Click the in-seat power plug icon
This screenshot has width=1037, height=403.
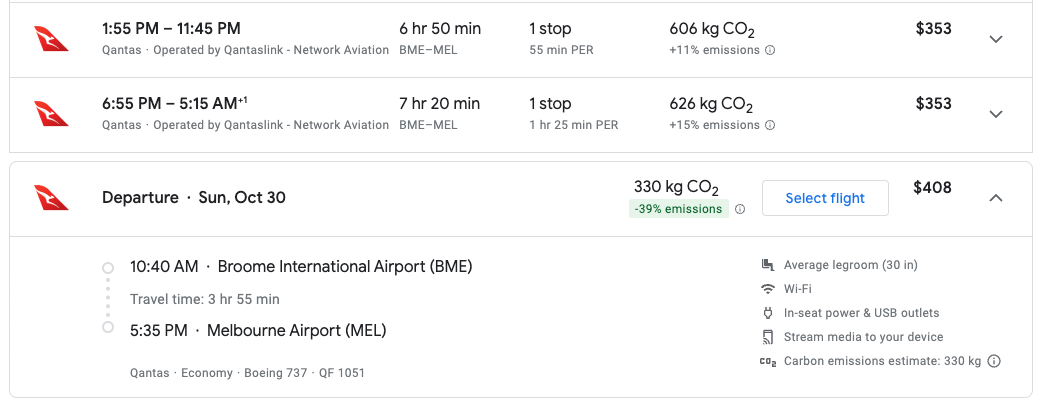tap(768, 313)
